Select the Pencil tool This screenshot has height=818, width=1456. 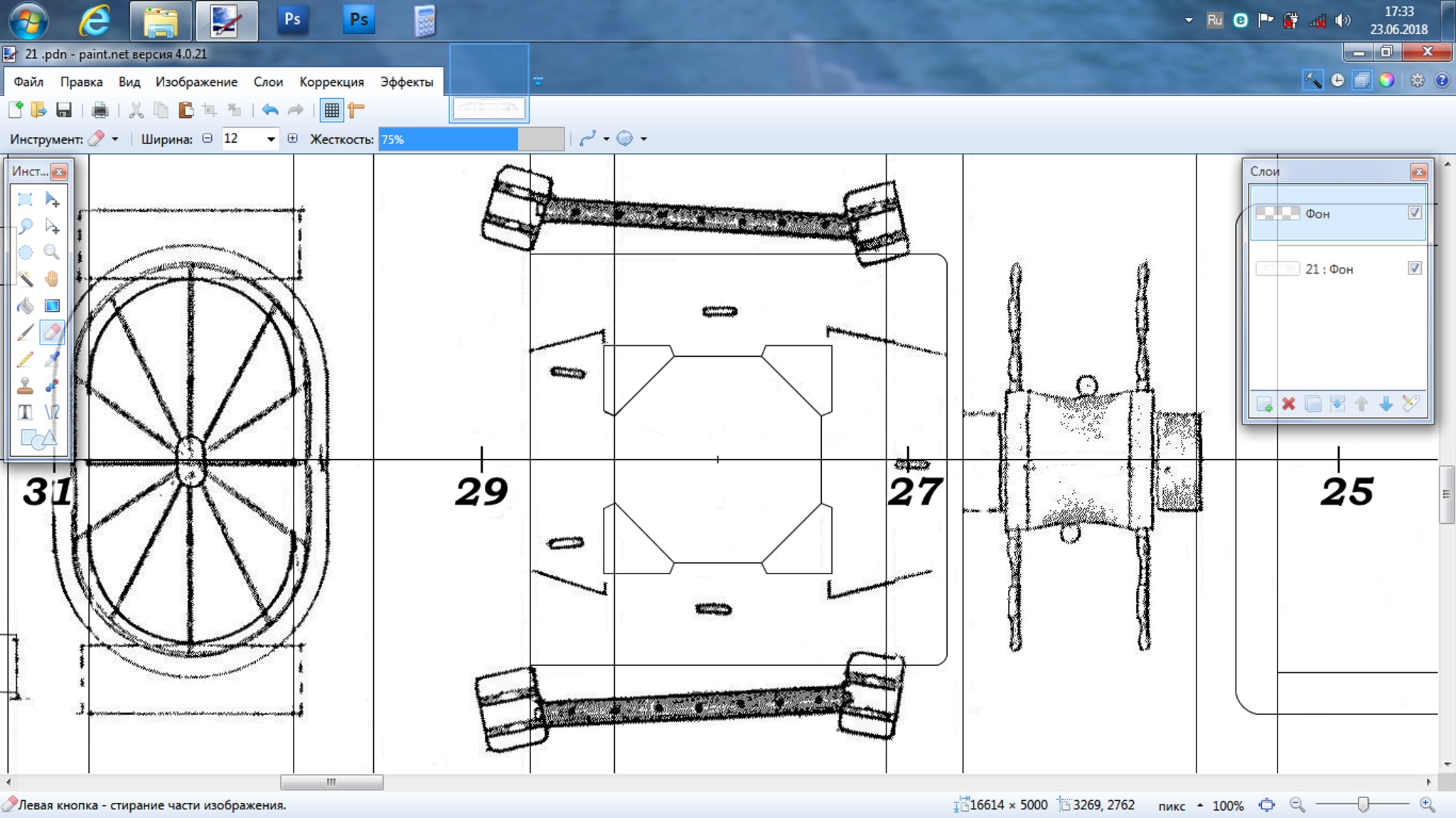click(x=25, y=359)
